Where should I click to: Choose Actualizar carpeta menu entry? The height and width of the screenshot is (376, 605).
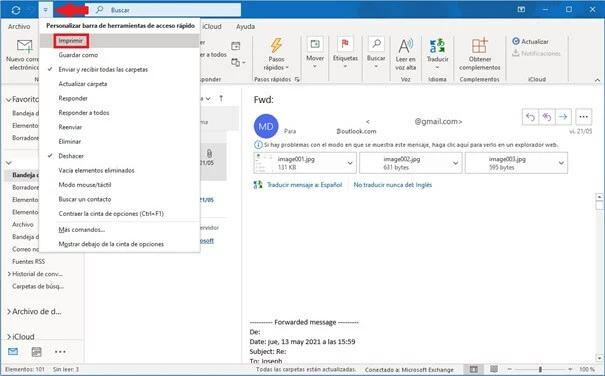(x=120, y=84)
